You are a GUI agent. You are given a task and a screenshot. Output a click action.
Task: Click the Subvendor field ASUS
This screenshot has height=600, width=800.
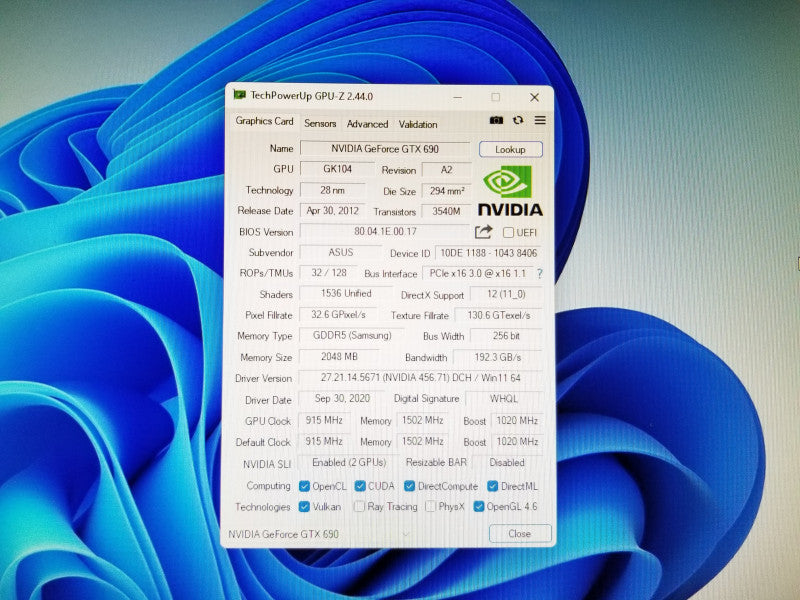pyautogui.click(x=340, y=252)
